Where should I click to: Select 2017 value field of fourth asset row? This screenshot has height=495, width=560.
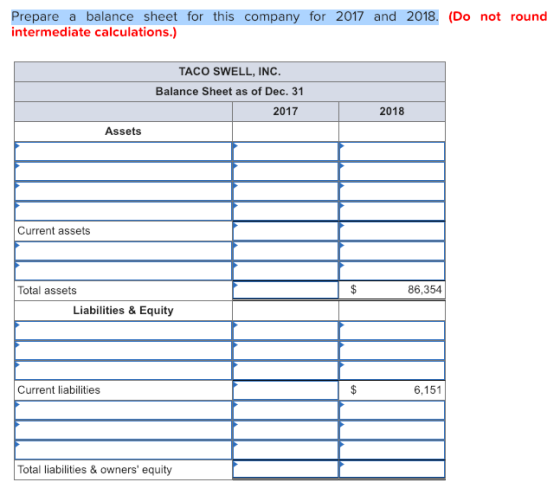285,211
